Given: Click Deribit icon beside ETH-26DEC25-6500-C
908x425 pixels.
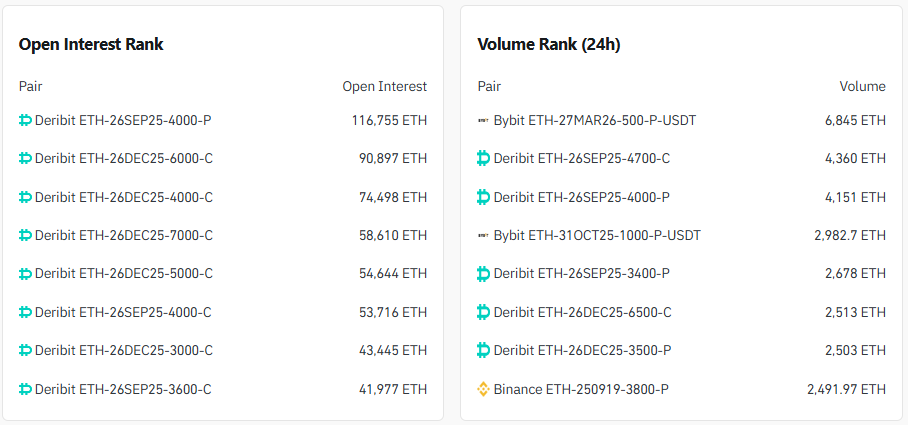Looking at the screenshot, I should (x=483, y=313).
